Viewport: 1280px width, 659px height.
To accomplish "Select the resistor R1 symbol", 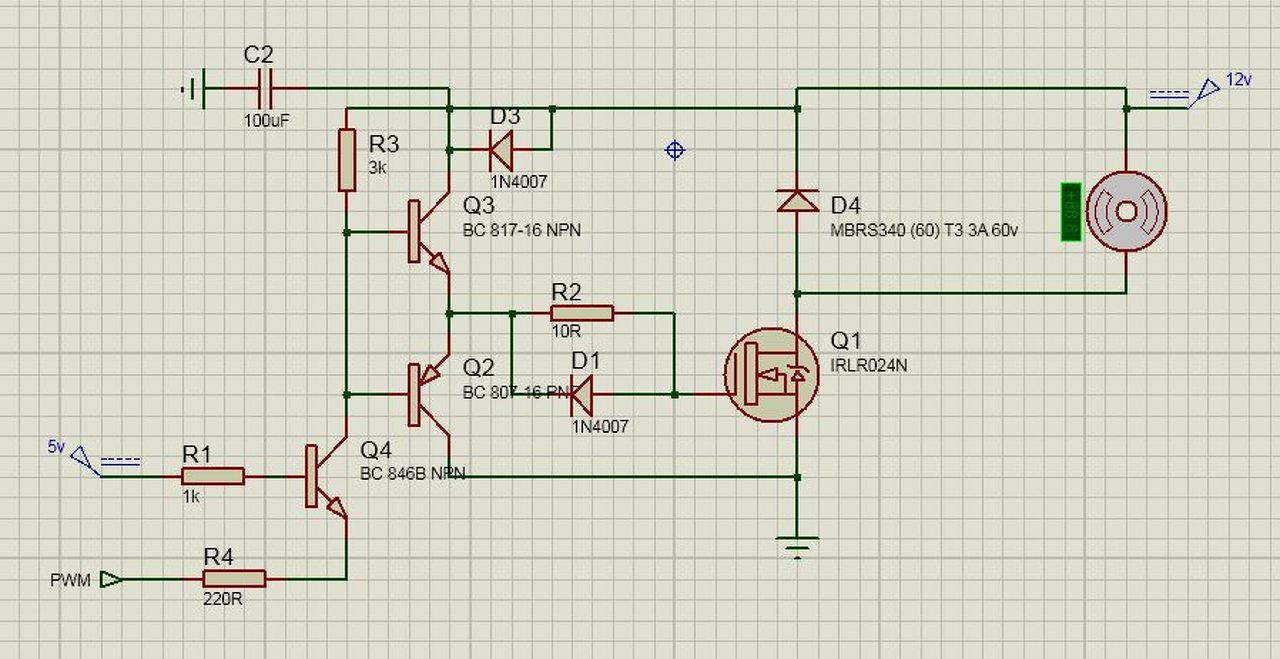I will click(213, 476).
